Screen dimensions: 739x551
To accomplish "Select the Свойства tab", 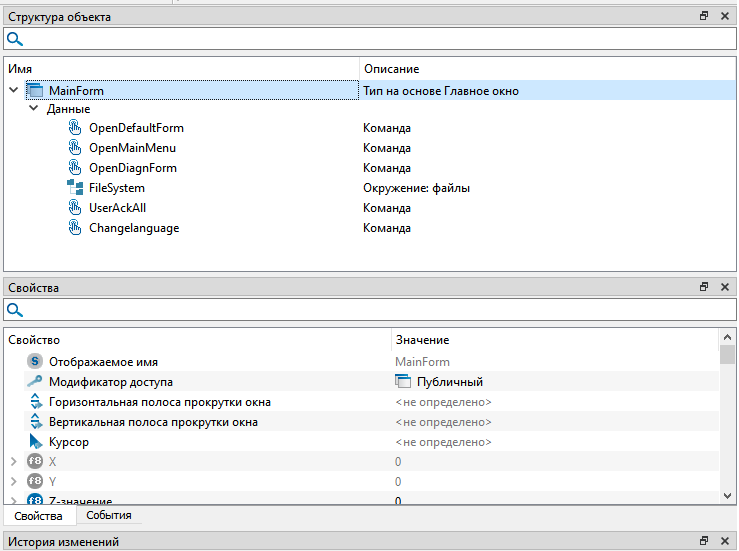I will click(39, 516).
